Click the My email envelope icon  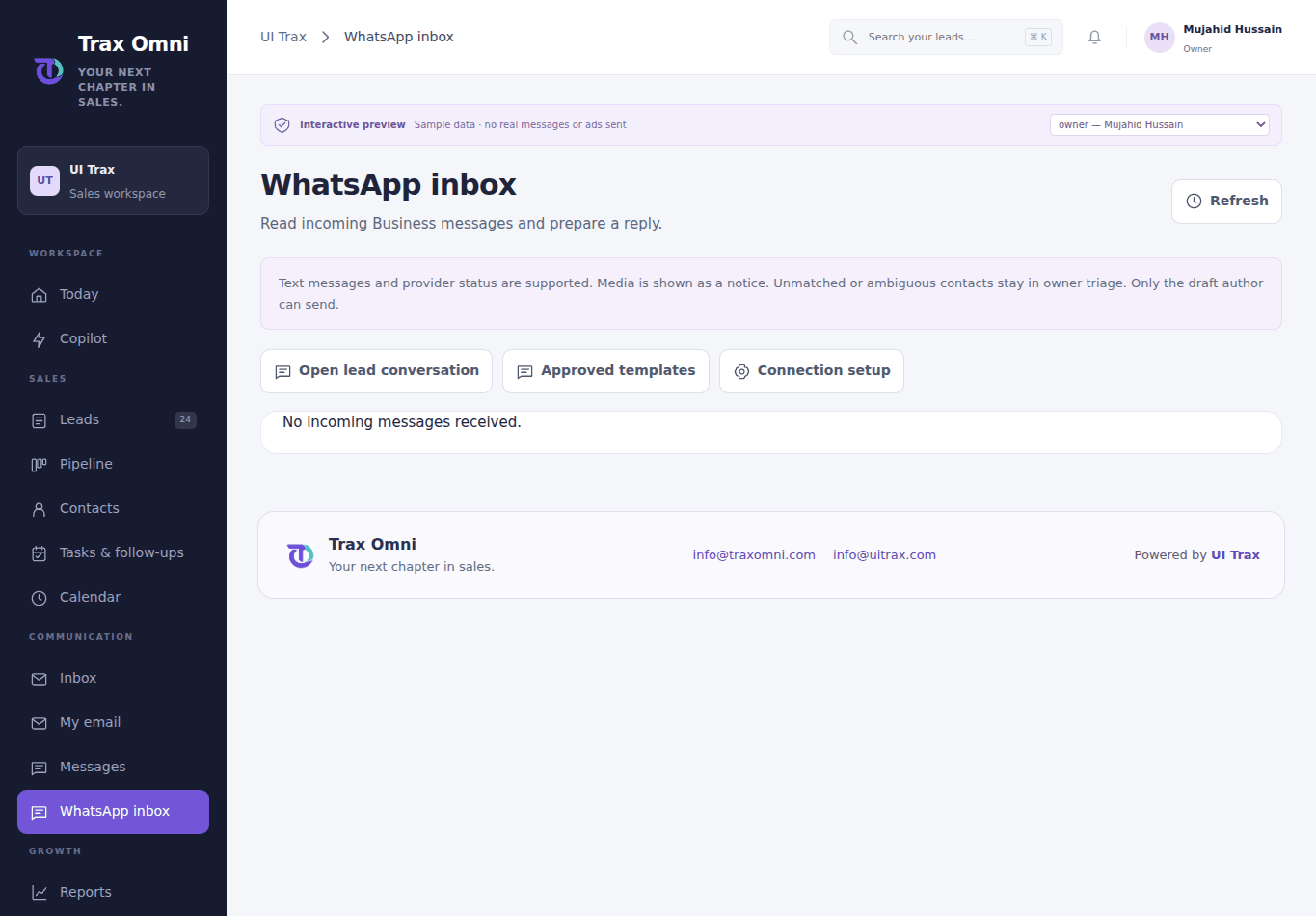pyautogui.click(x=40, y=723)
